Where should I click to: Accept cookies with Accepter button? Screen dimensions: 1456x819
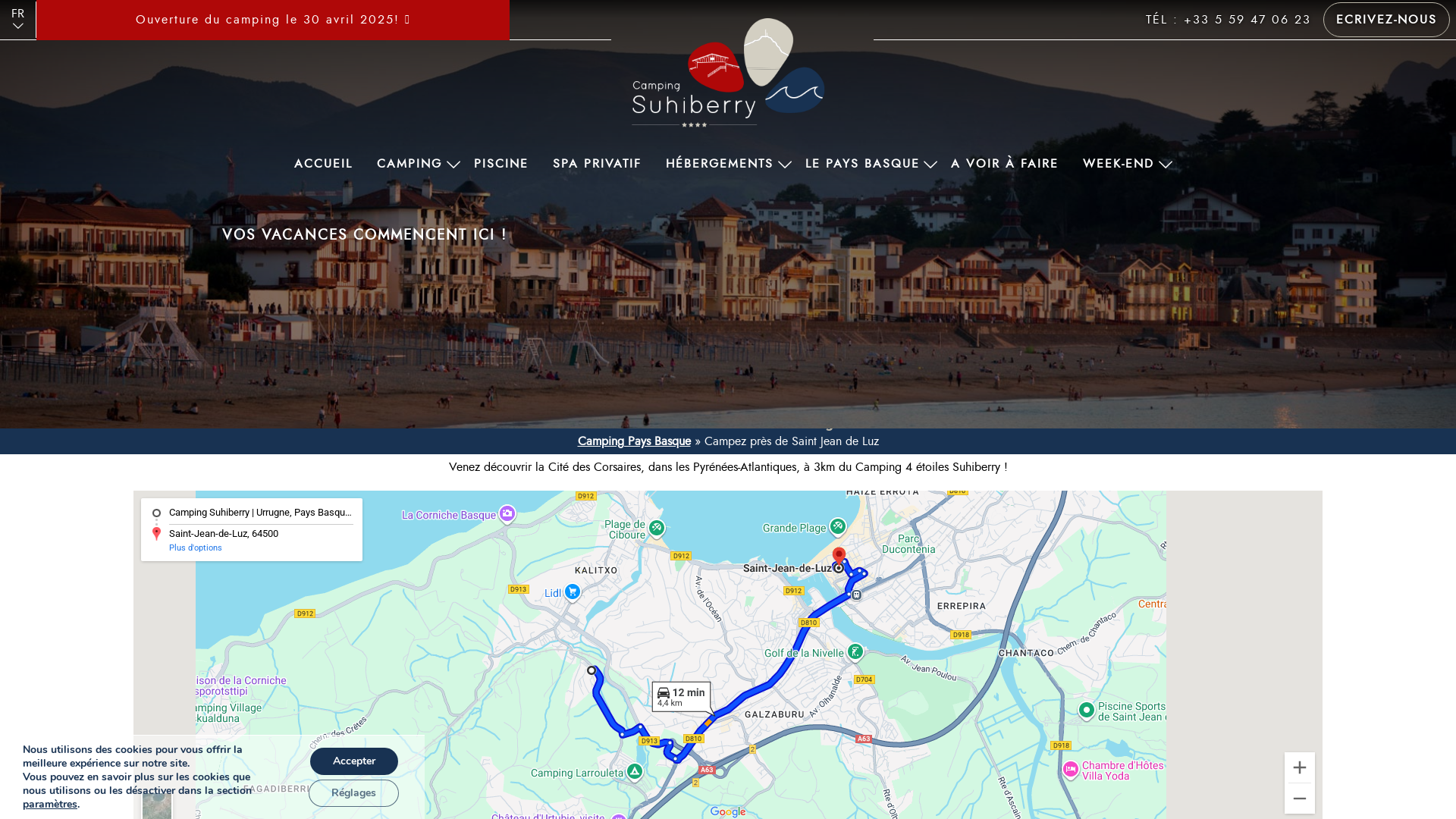(353, 761)
